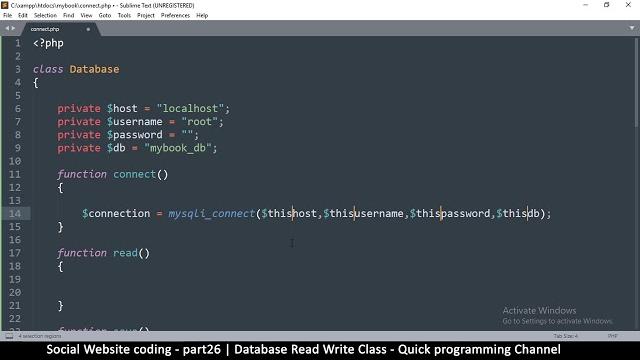Click the Tab Size setting in status bar

pyautogui.click(x=566, y=336)
